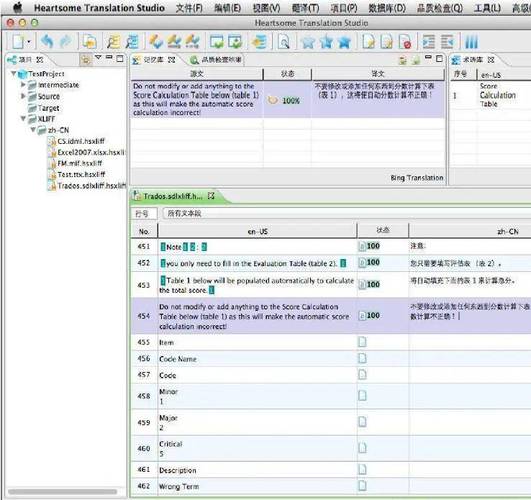The image size is (531, 500).
Task: Collapse the TestProject tree node
Action: (x=14, y=74)
